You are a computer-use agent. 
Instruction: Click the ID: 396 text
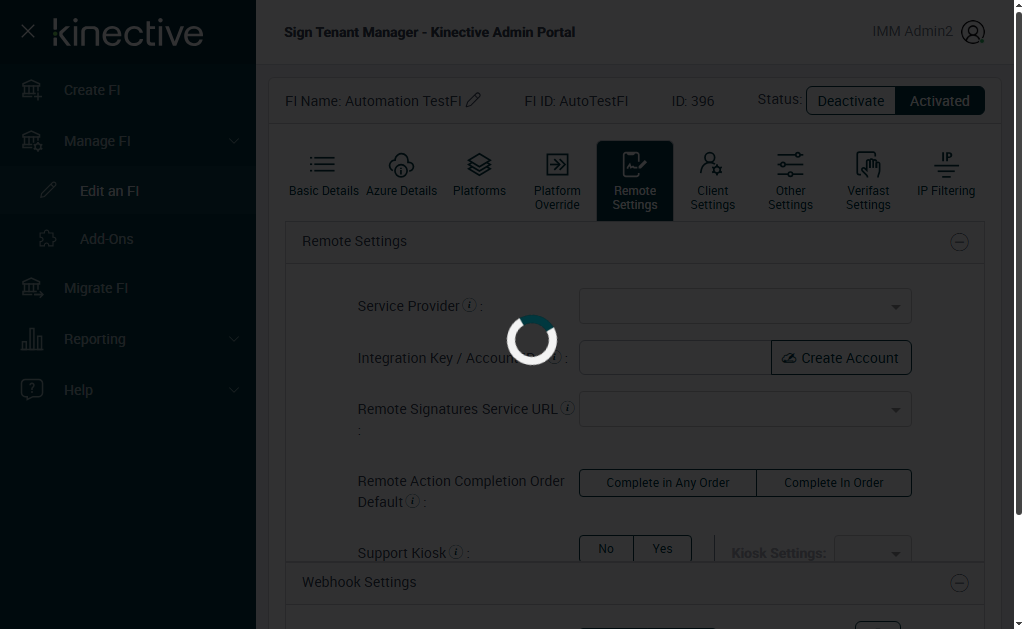(x=693, y=101)
